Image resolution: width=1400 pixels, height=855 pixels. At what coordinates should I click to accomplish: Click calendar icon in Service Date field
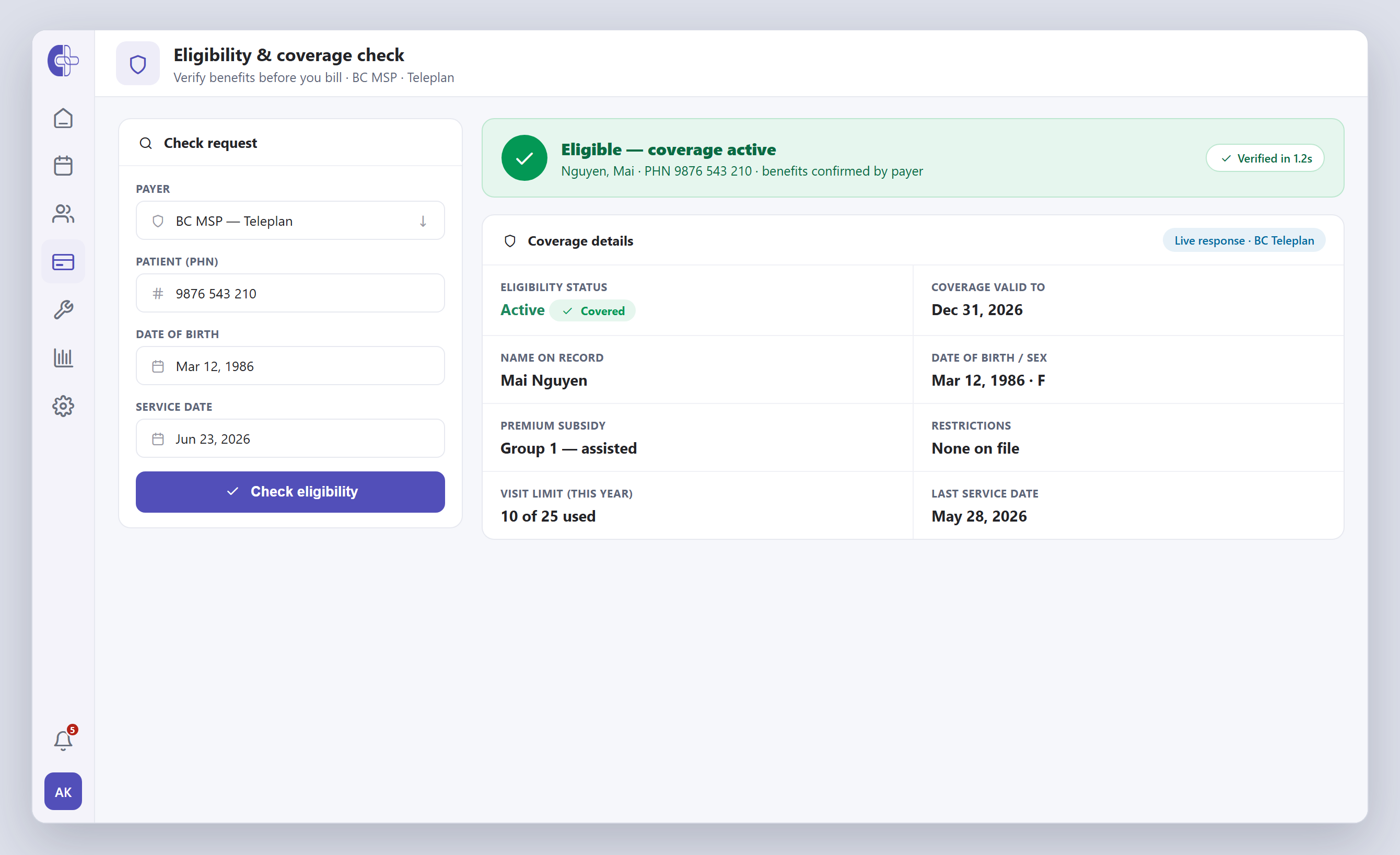(x=158, y=440)
